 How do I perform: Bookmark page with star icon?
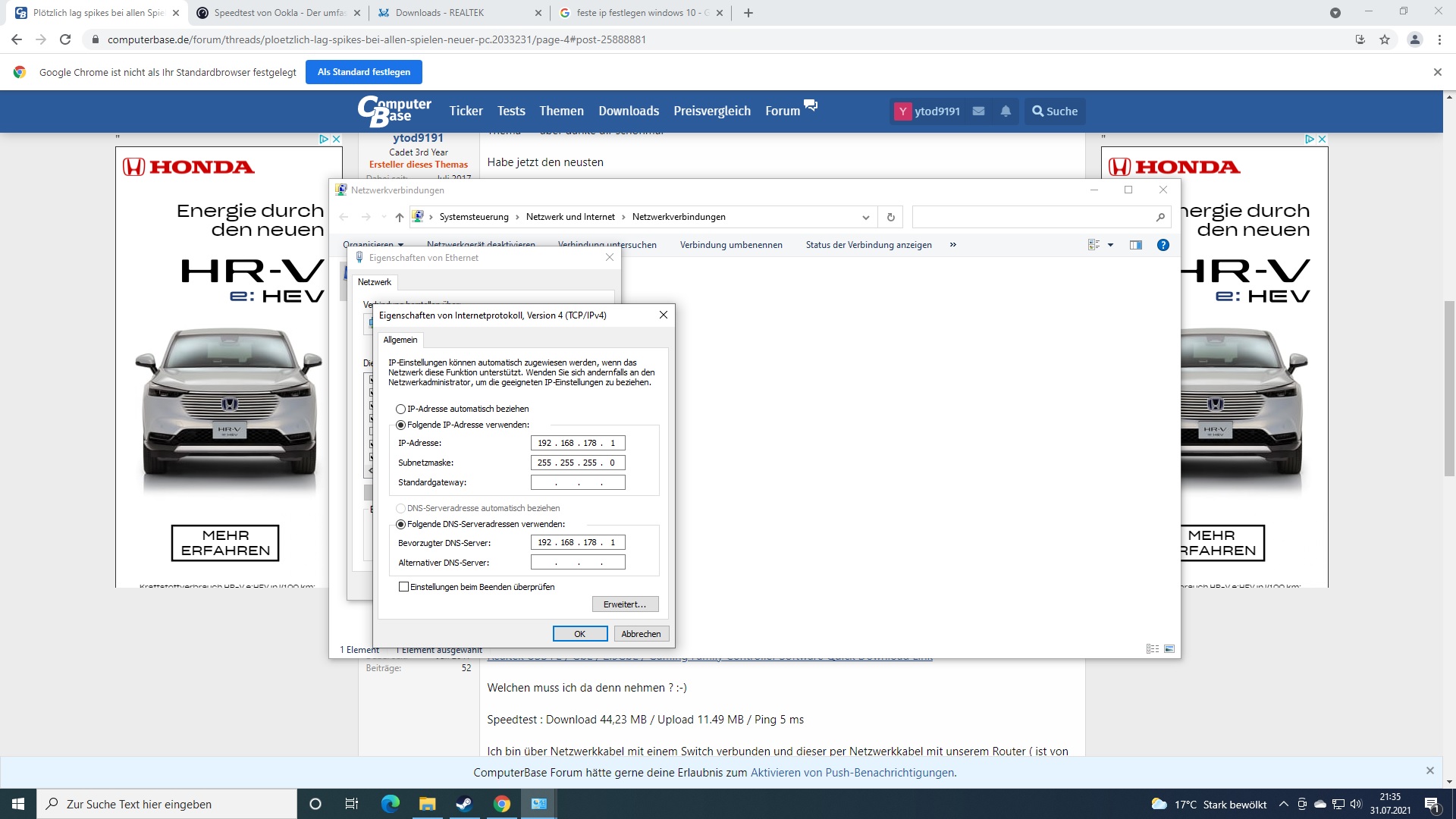coord(1385,39)
